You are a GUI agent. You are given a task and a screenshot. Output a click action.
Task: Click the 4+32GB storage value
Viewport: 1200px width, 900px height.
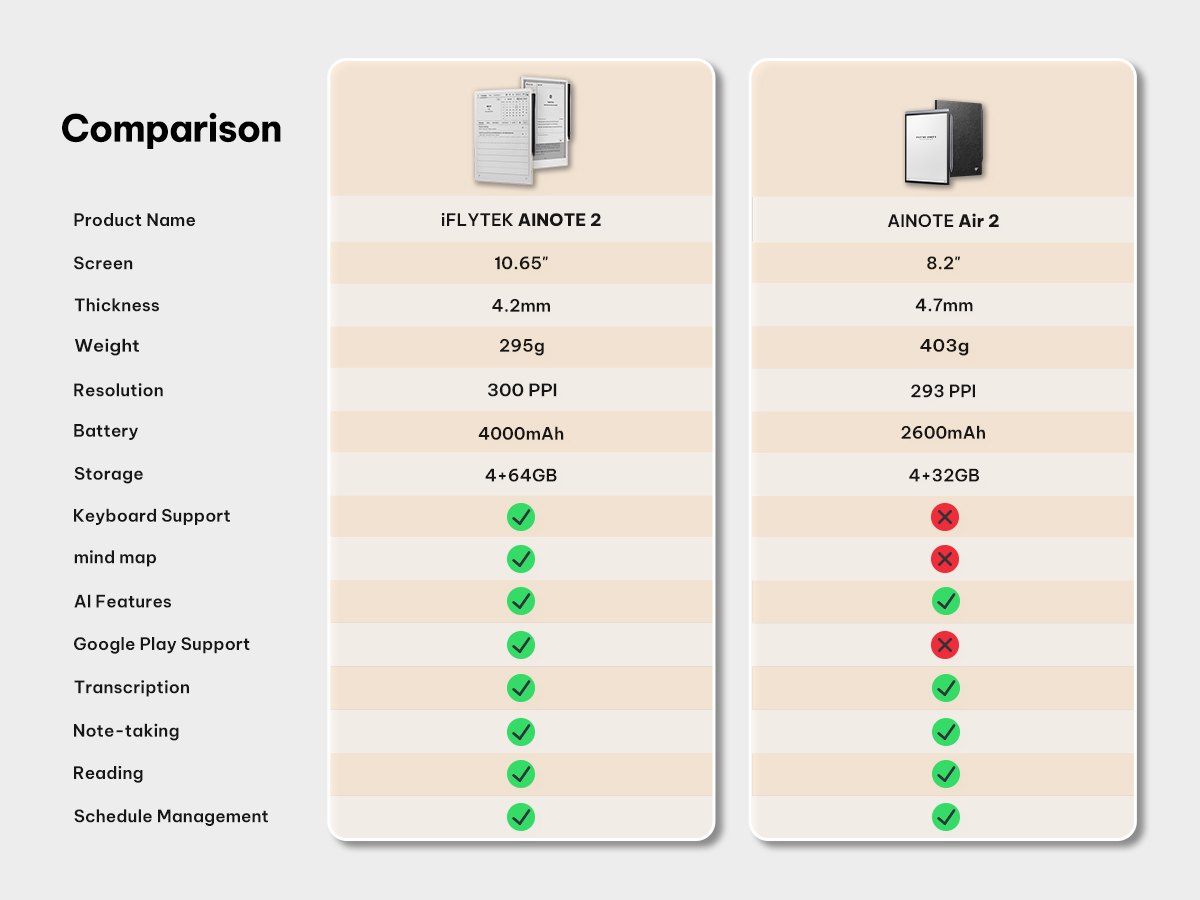point(943,476)
